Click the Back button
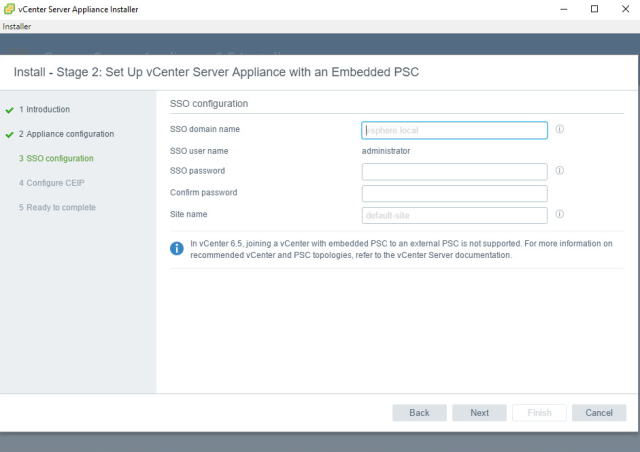 point(420,413)
